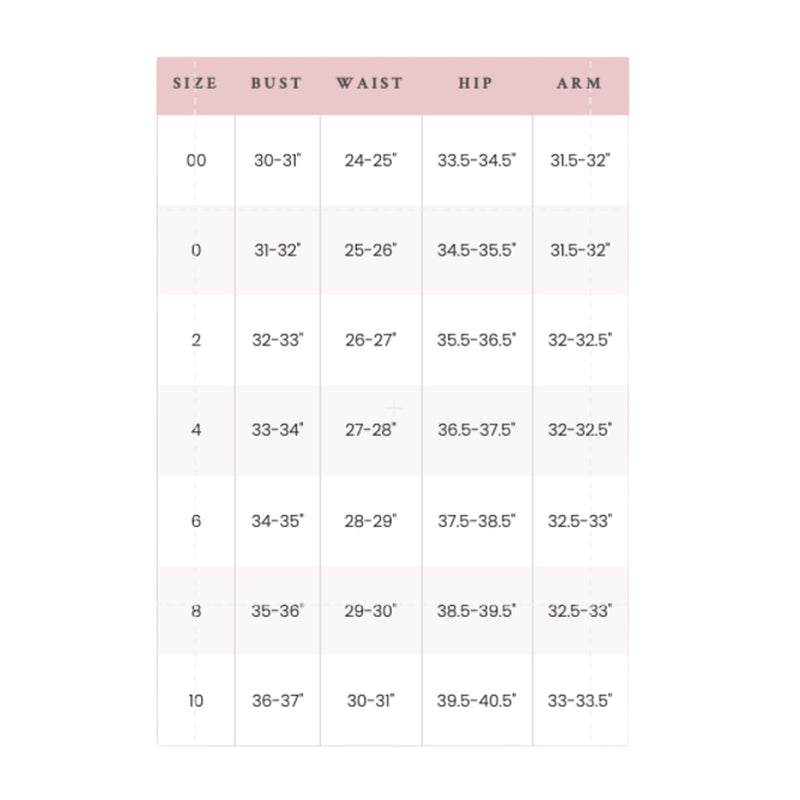Select the size 6 row label
Viewport: 800px width, 800px height.
pos(196,521)
